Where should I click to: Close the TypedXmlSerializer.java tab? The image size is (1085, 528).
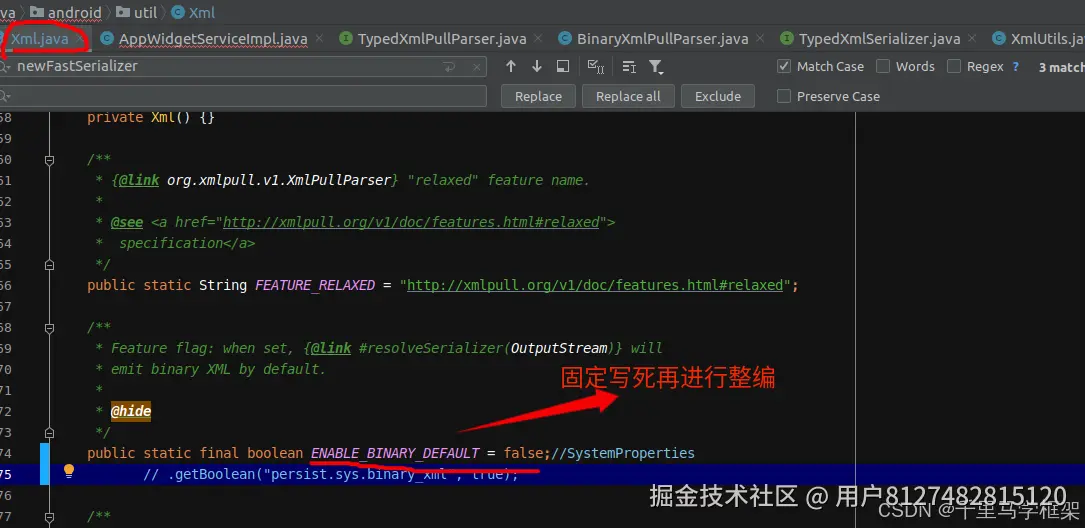(972, 39)
